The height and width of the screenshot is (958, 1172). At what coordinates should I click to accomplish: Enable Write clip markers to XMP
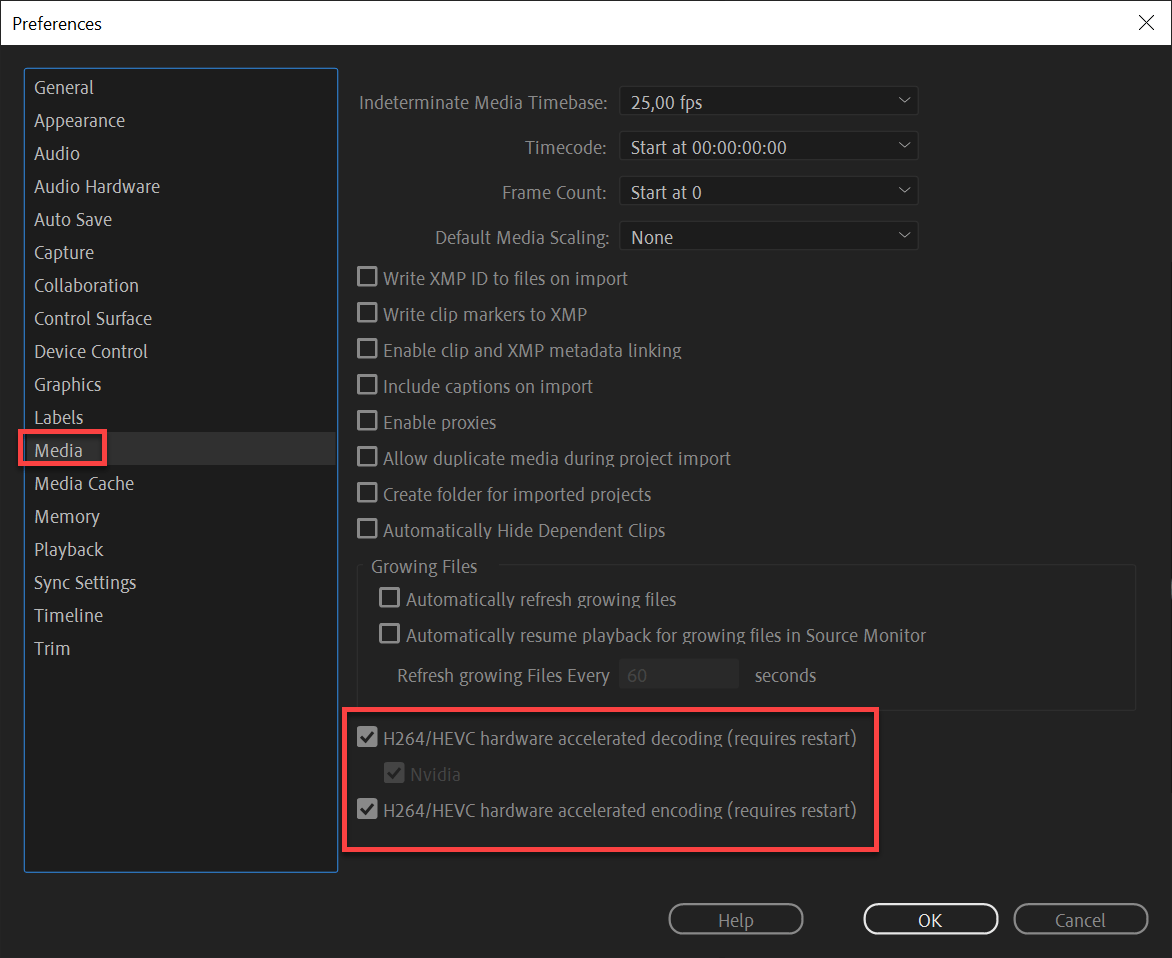[x=367, y=313]
